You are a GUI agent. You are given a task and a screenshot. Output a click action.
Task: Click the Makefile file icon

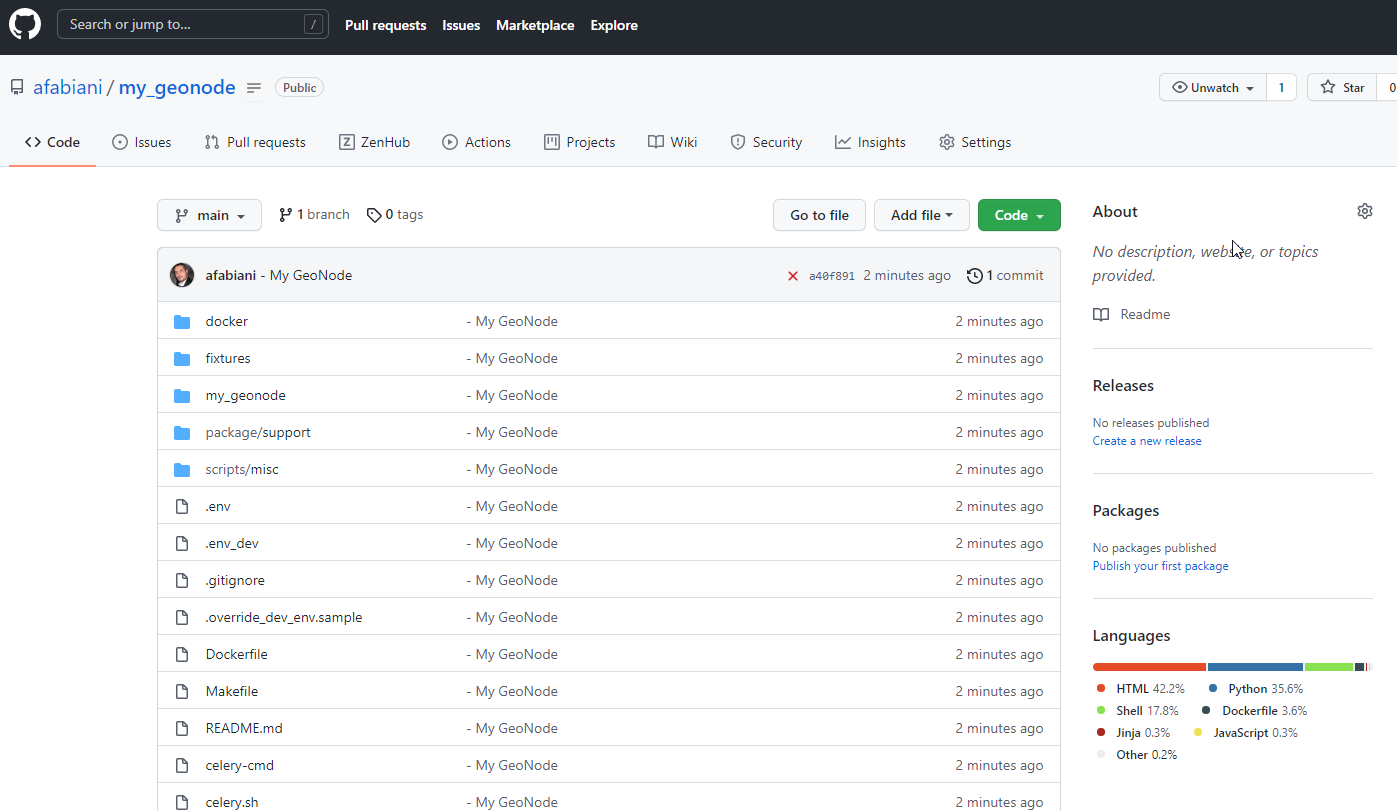point(182,691)
